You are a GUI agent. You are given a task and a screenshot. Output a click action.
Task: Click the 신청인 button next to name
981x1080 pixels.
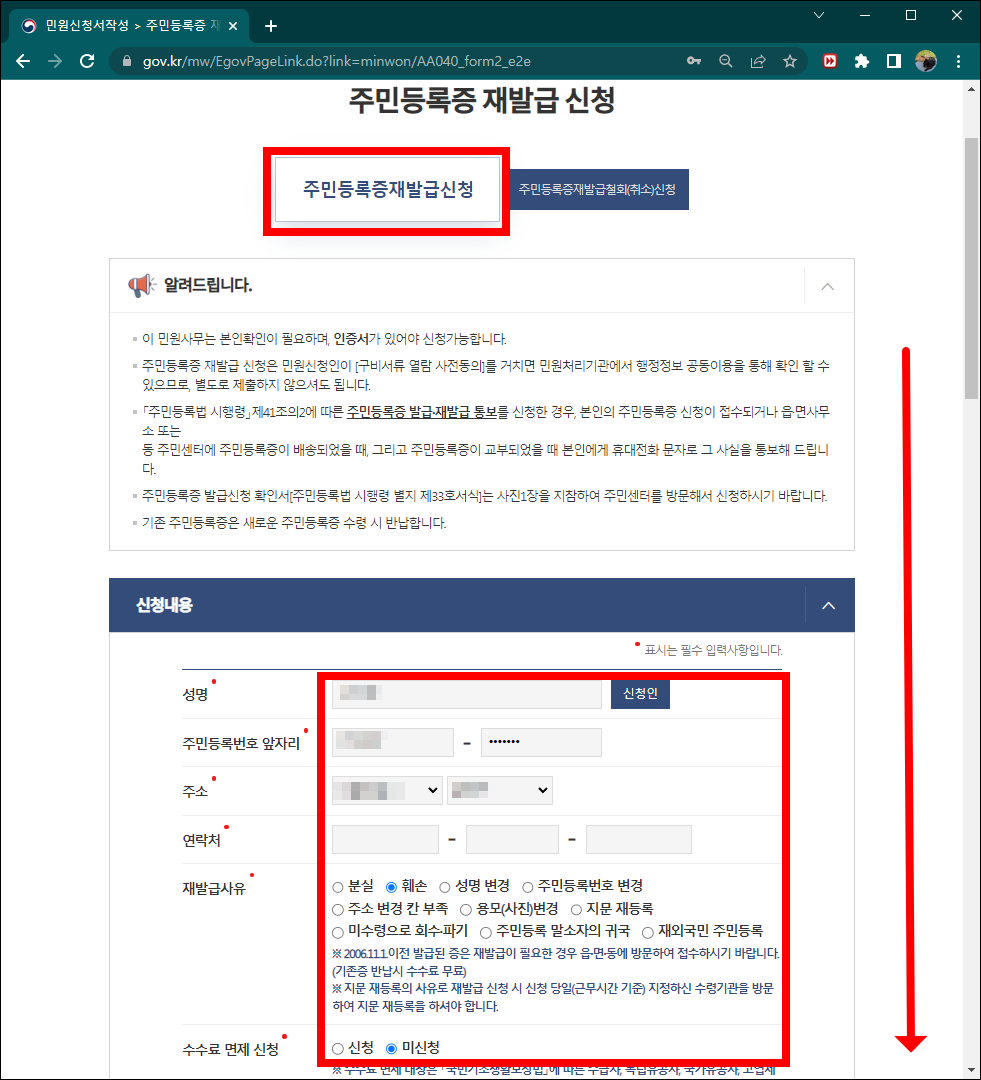pos(640,693)
